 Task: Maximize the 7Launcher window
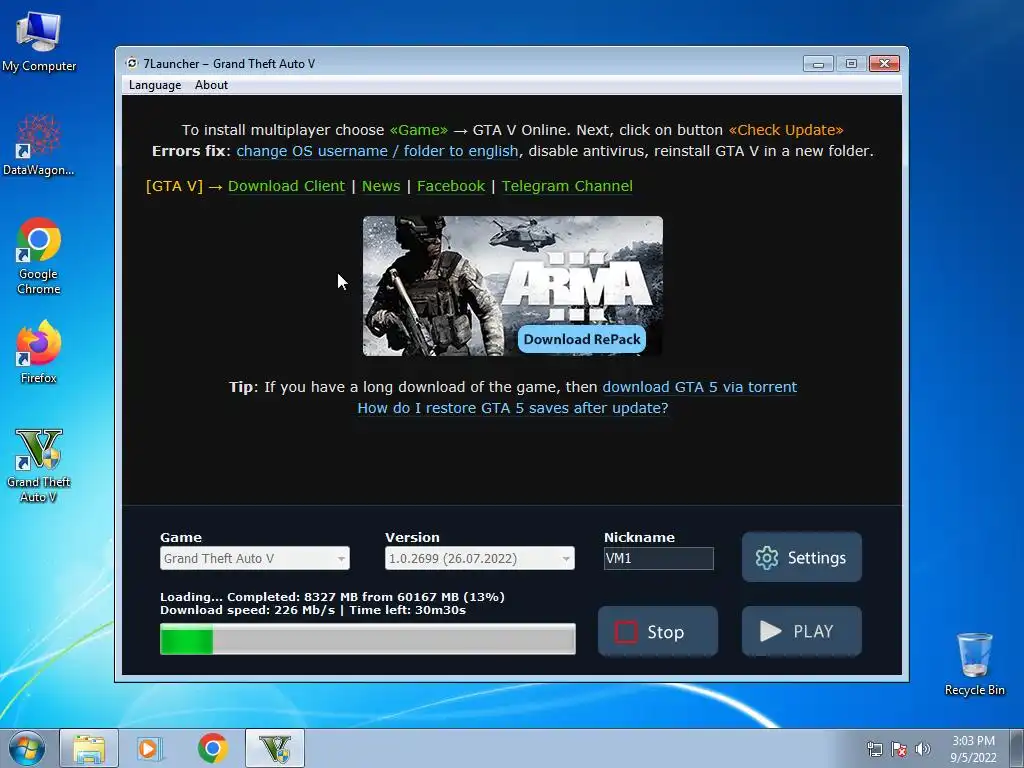coord(851,63)
